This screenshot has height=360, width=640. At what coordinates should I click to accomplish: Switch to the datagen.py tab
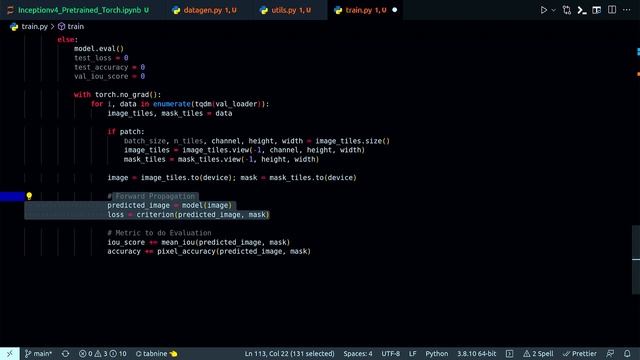[204, 10]
